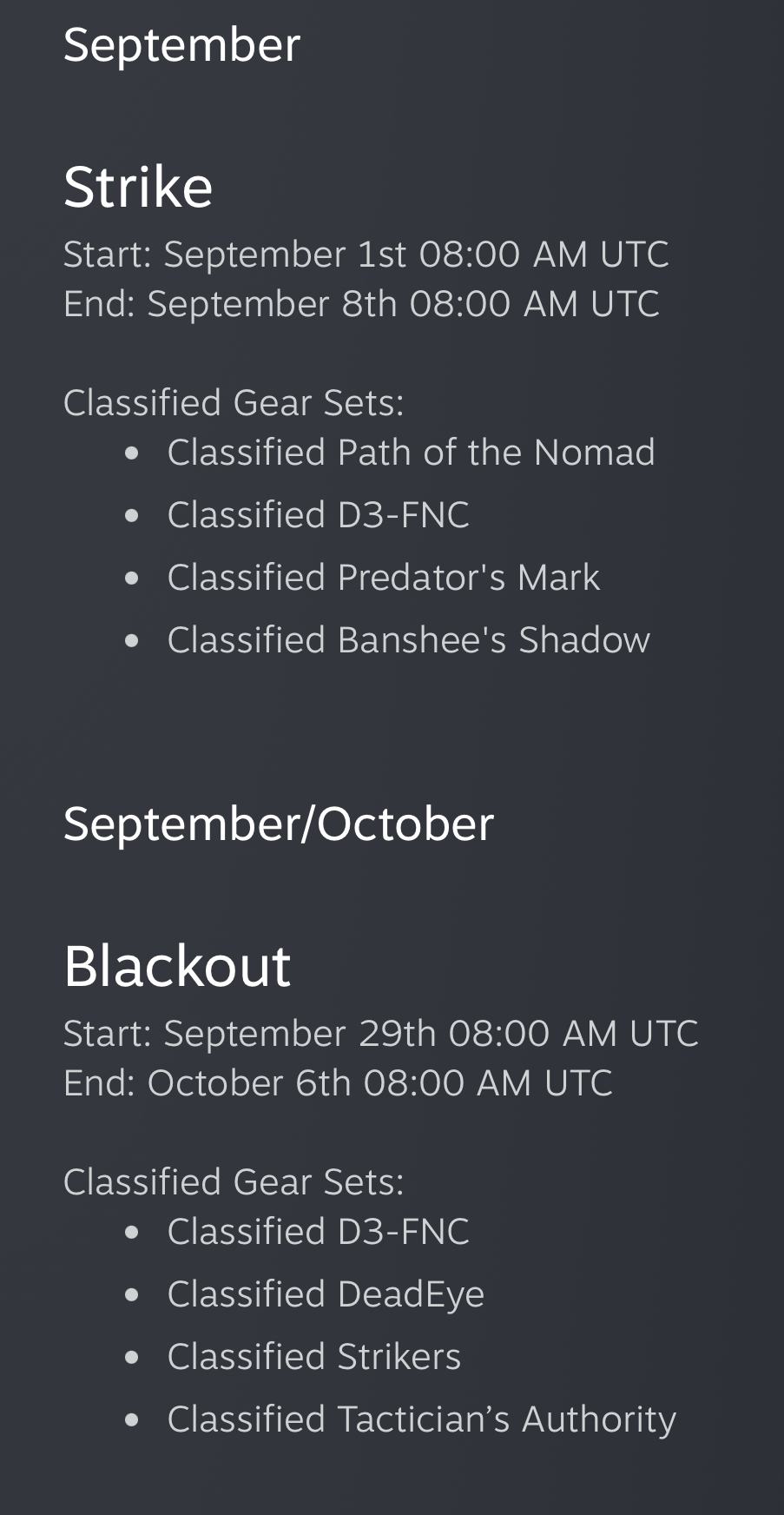Click the Strike end date September 8th line

tap(361, 304)
